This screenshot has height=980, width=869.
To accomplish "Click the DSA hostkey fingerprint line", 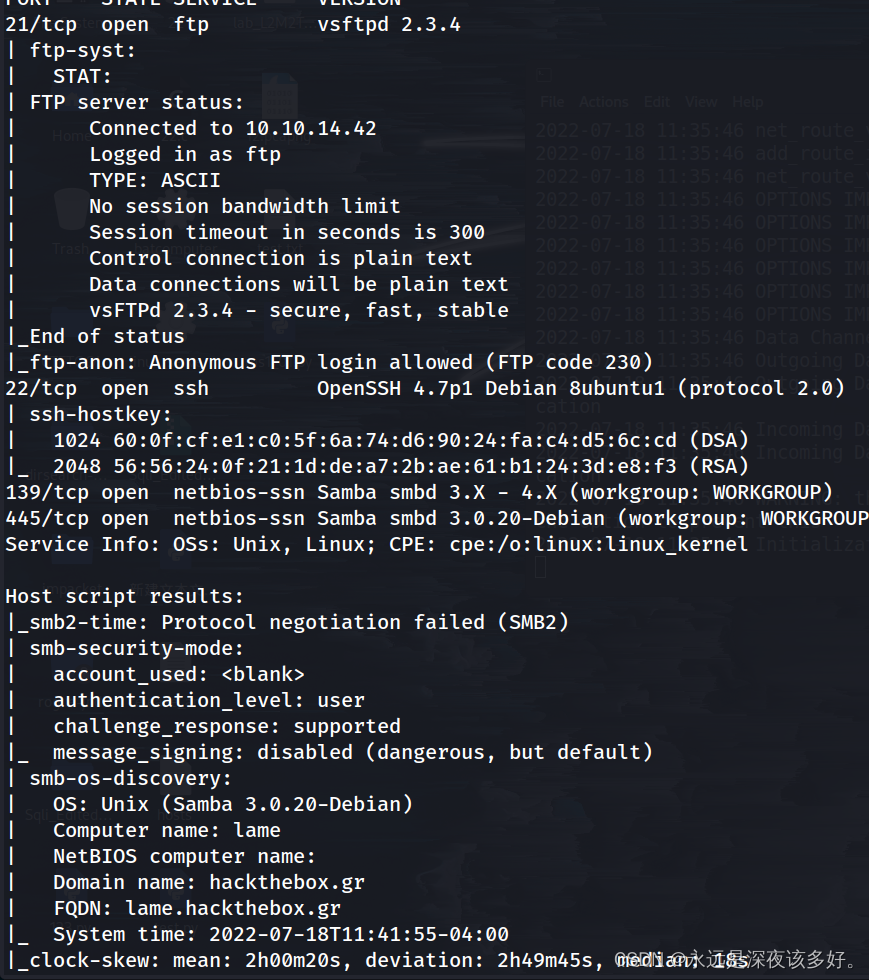I will pos(401,440).
